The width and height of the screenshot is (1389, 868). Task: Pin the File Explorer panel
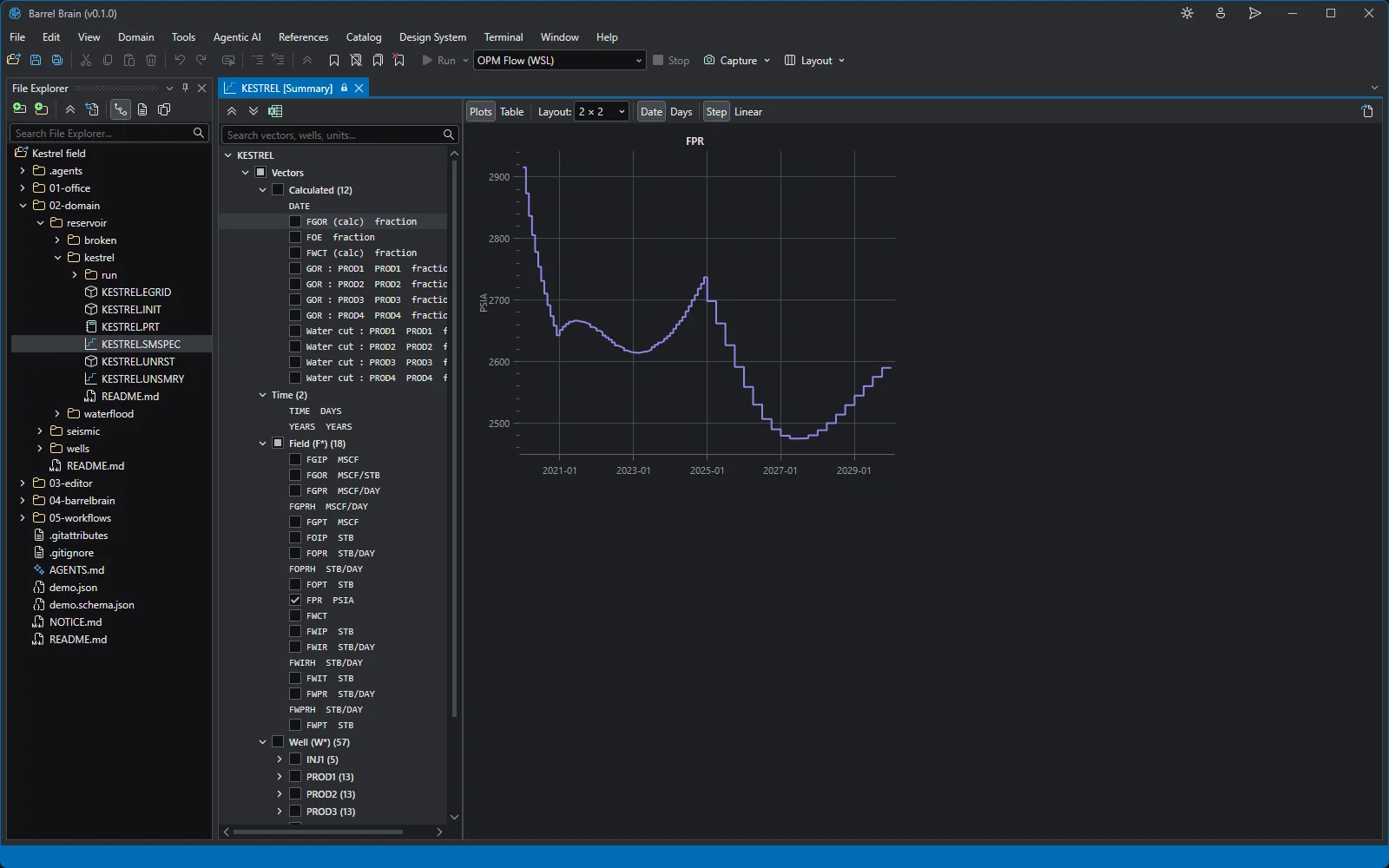pyautogui.click(x=185, y=88)
